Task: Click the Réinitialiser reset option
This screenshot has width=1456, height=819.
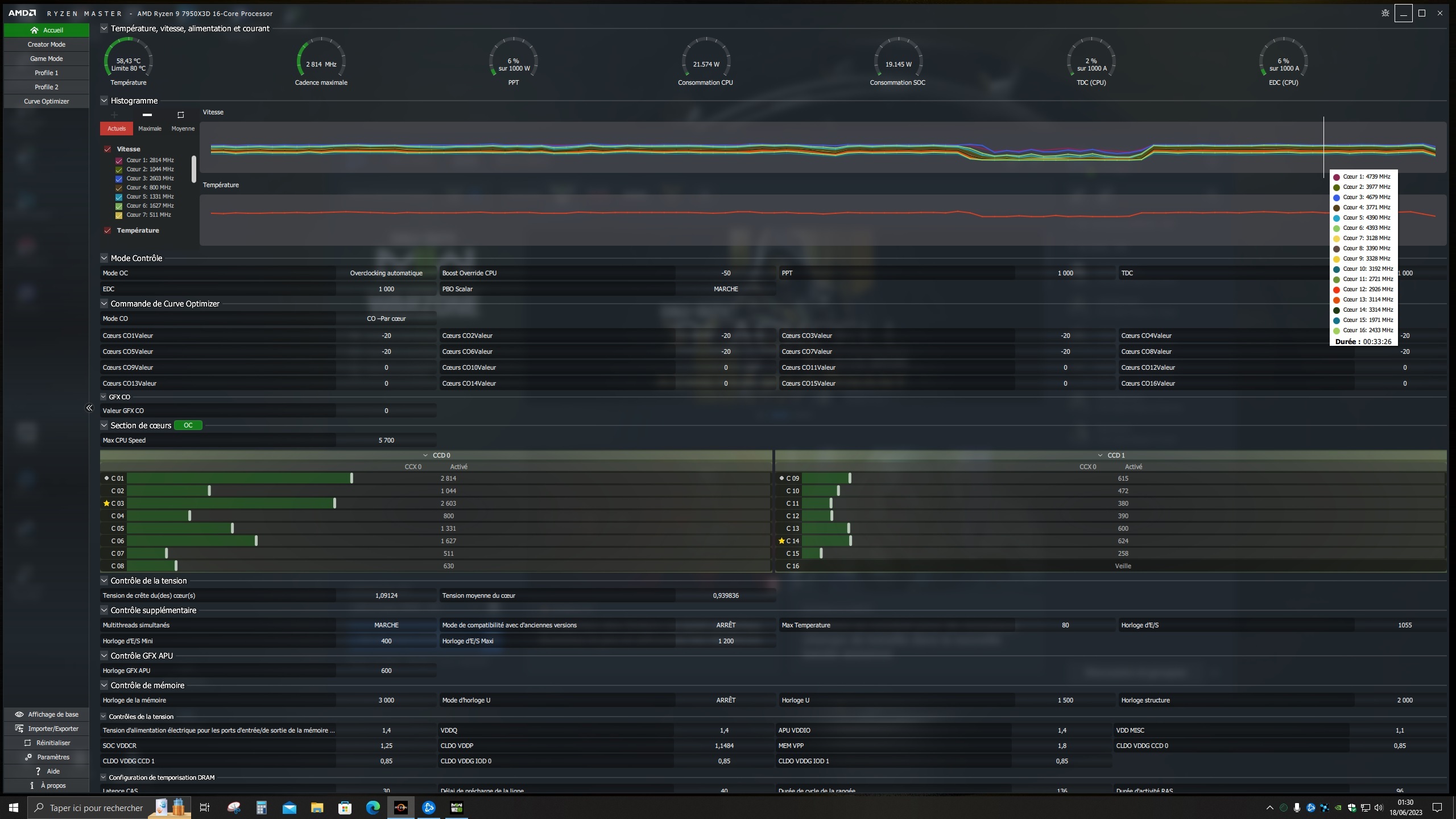Action: 47,743
